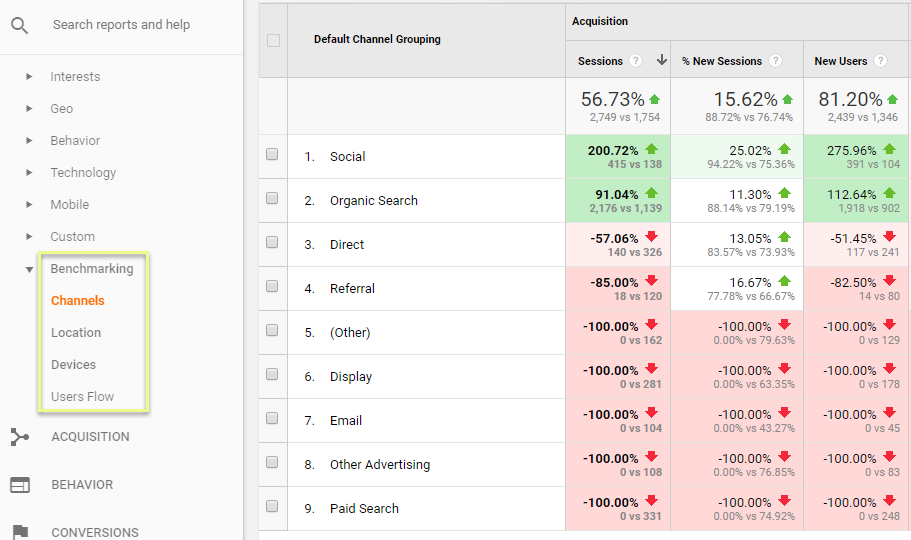Open the Location benchmarking report
Screen dimensions: 911x540
pyautogui.click(x=76, y=332)
